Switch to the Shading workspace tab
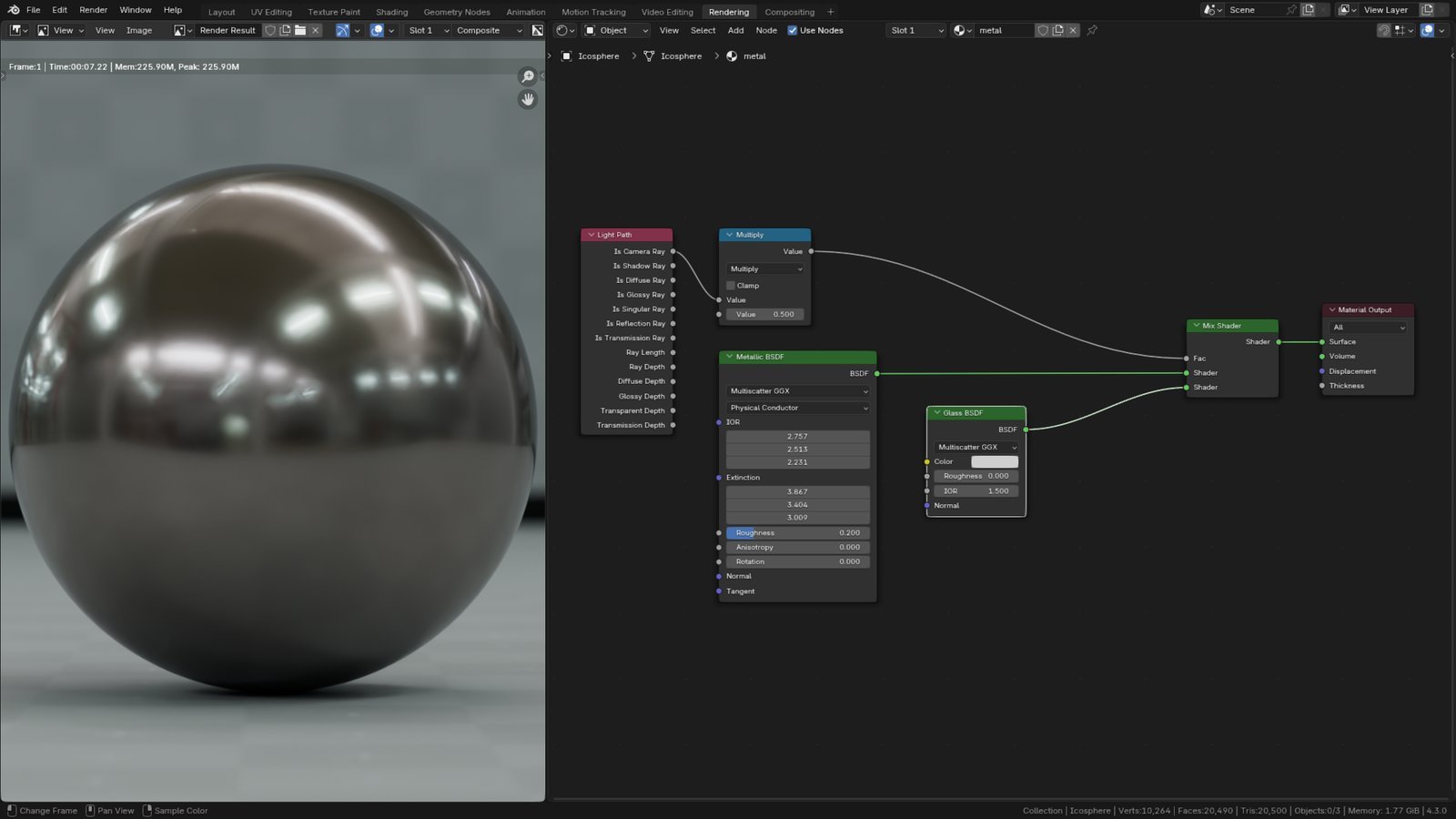The height and width of the screenshot is (819, 1456). pos(392,12)
